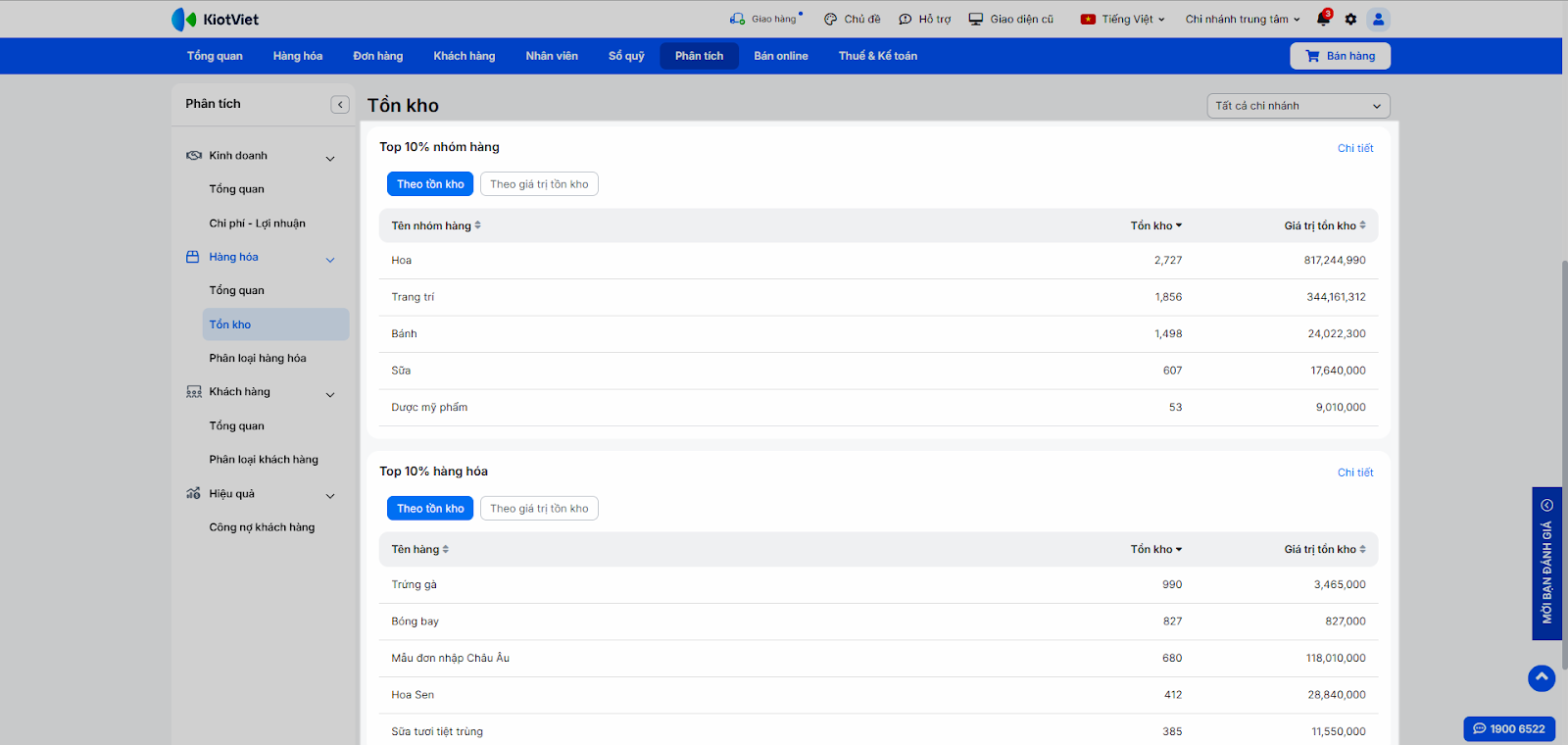This screenshot has height=745, width=1568.
Task: Open the Giao hàng delivery icon
Action: pyautogui.click(x=737, y=19)
